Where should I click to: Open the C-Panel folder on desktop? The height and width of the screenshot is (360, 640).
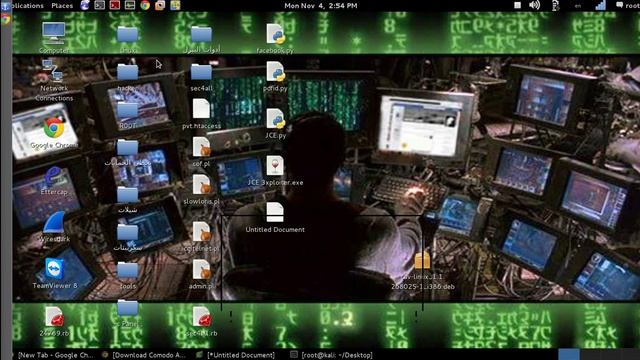(127, 308)
